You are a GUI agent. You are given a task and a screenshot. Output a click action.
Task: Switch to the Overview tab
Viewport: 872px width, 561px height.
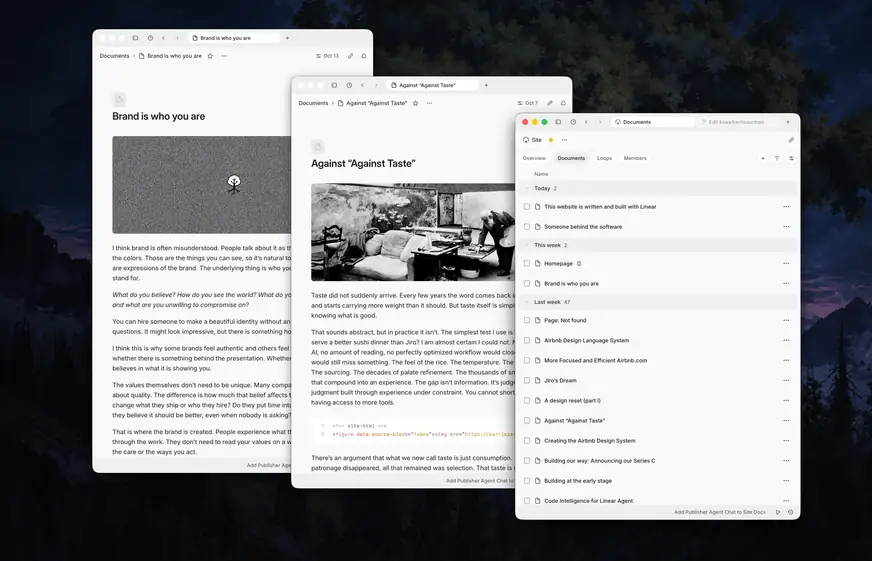pyautogui.click(x=534, y=158)
